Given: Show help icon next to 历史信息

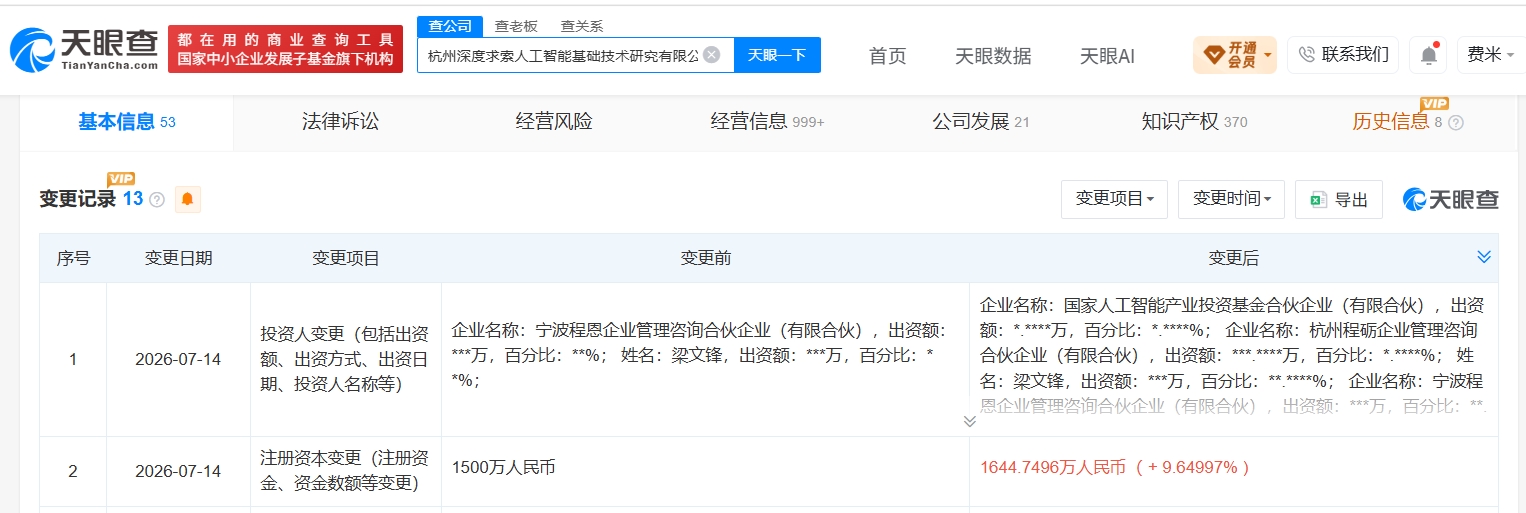Looking at the screenshot, I should (1456, 123).
